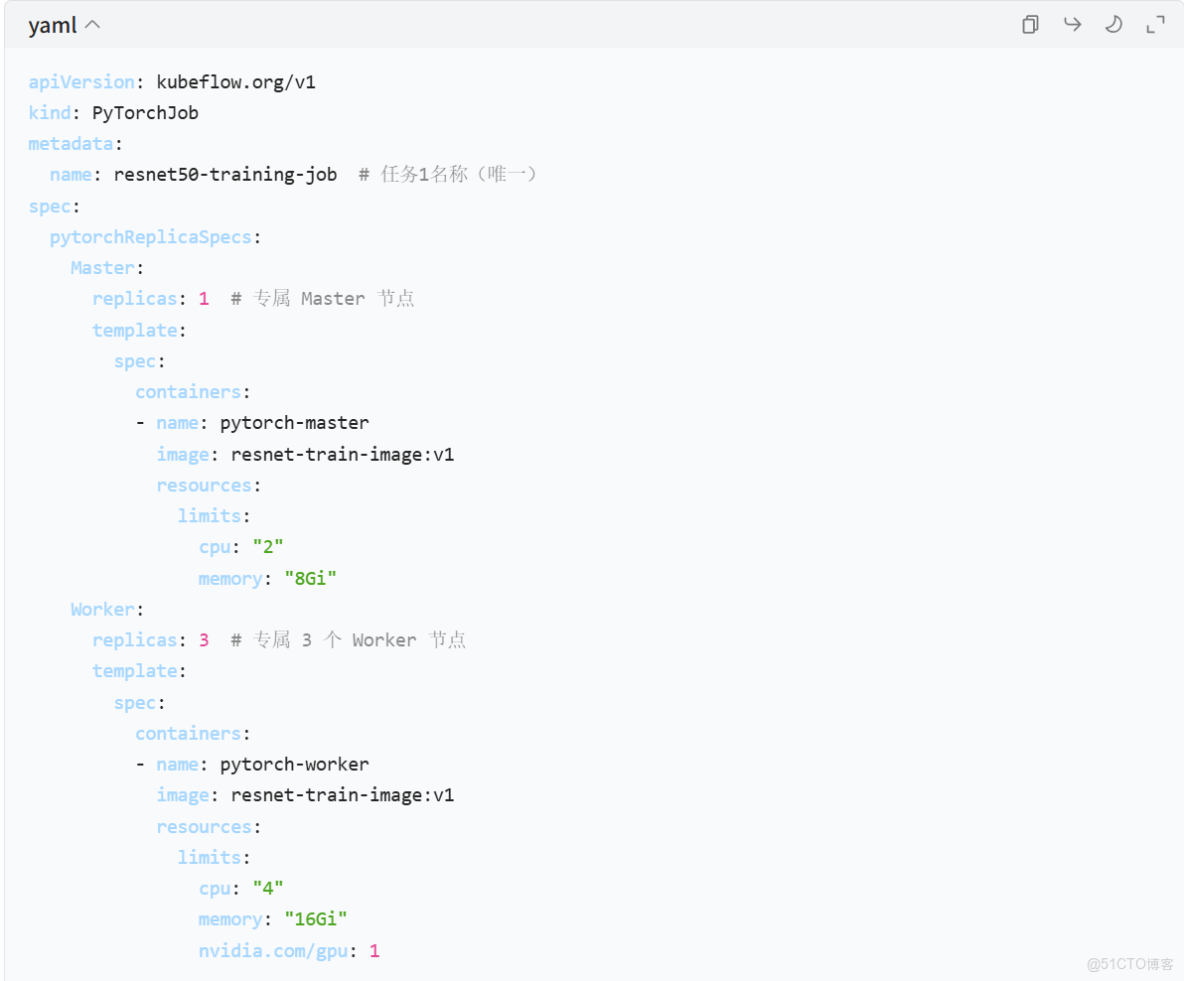Click the yaml language label
Screen dimensions: 1184x981
[x=52, y=26]
